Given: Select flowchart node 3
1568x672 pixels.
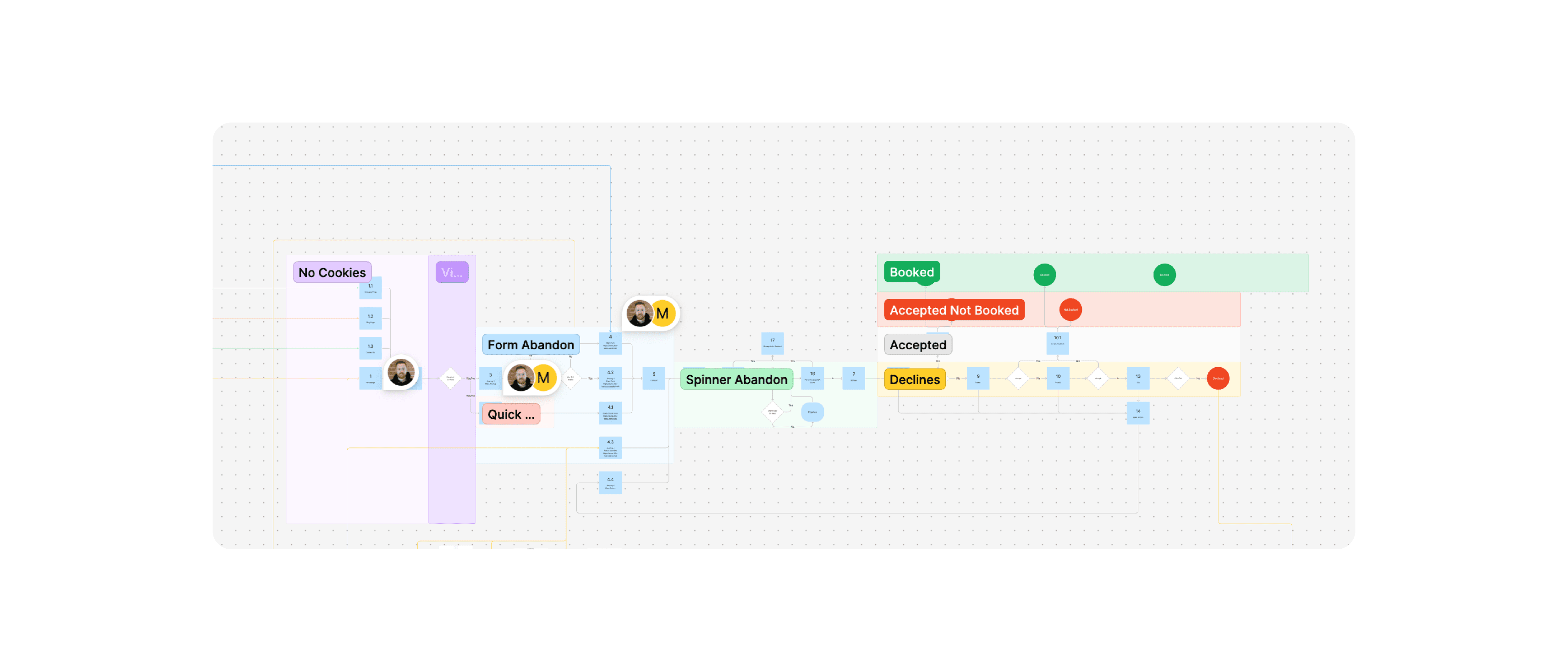Looking at the screenshot, I should tap(490, 378).
